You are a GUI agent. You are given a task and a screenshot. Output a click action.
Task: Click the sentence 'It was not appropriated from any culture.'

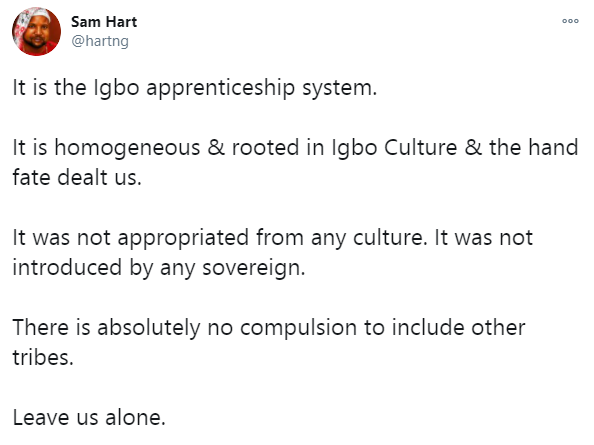click(x=218, y=238)
